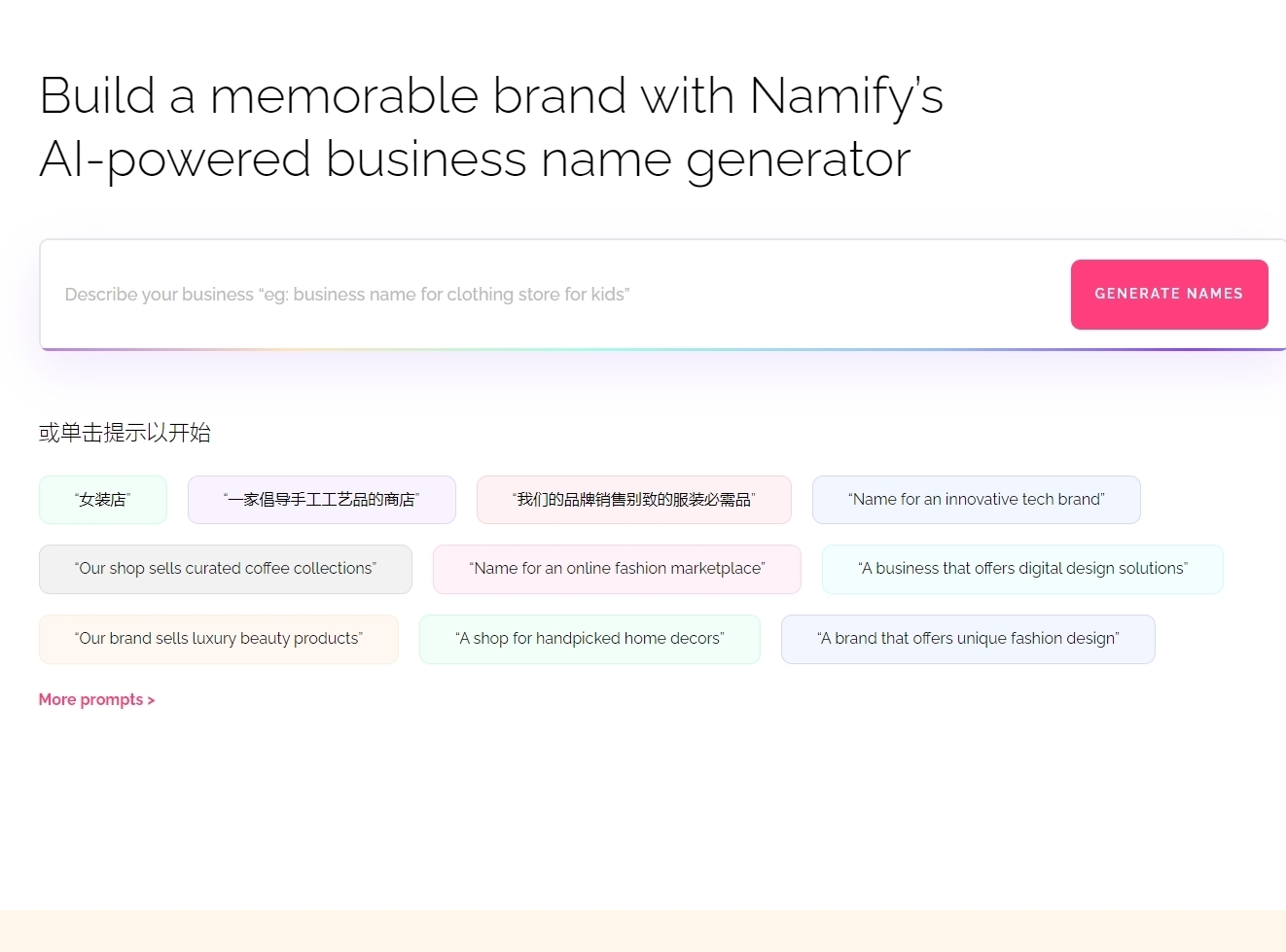Select the "女装店" prompt chip
Viewport: 1286px width, 952px height.
click(x=103, y=500)
